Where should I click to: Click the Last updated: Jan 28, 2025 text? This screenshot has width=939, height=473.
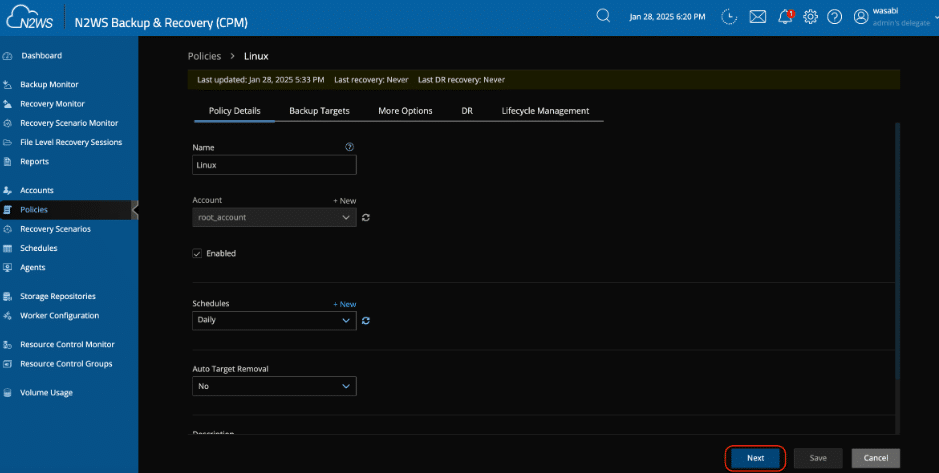pos(261,80)
